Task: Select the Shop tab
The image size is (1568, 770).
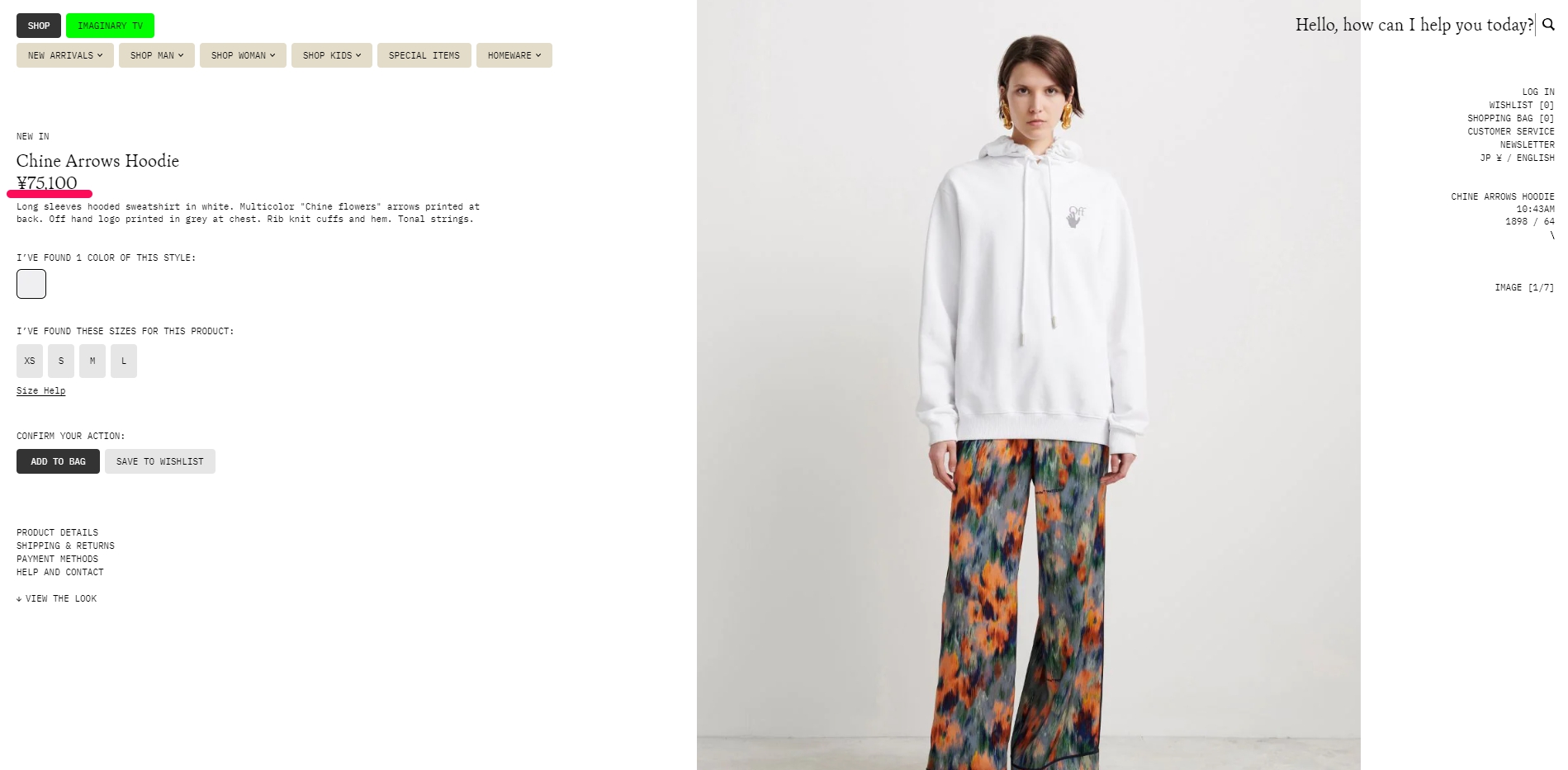Action: 39,26
